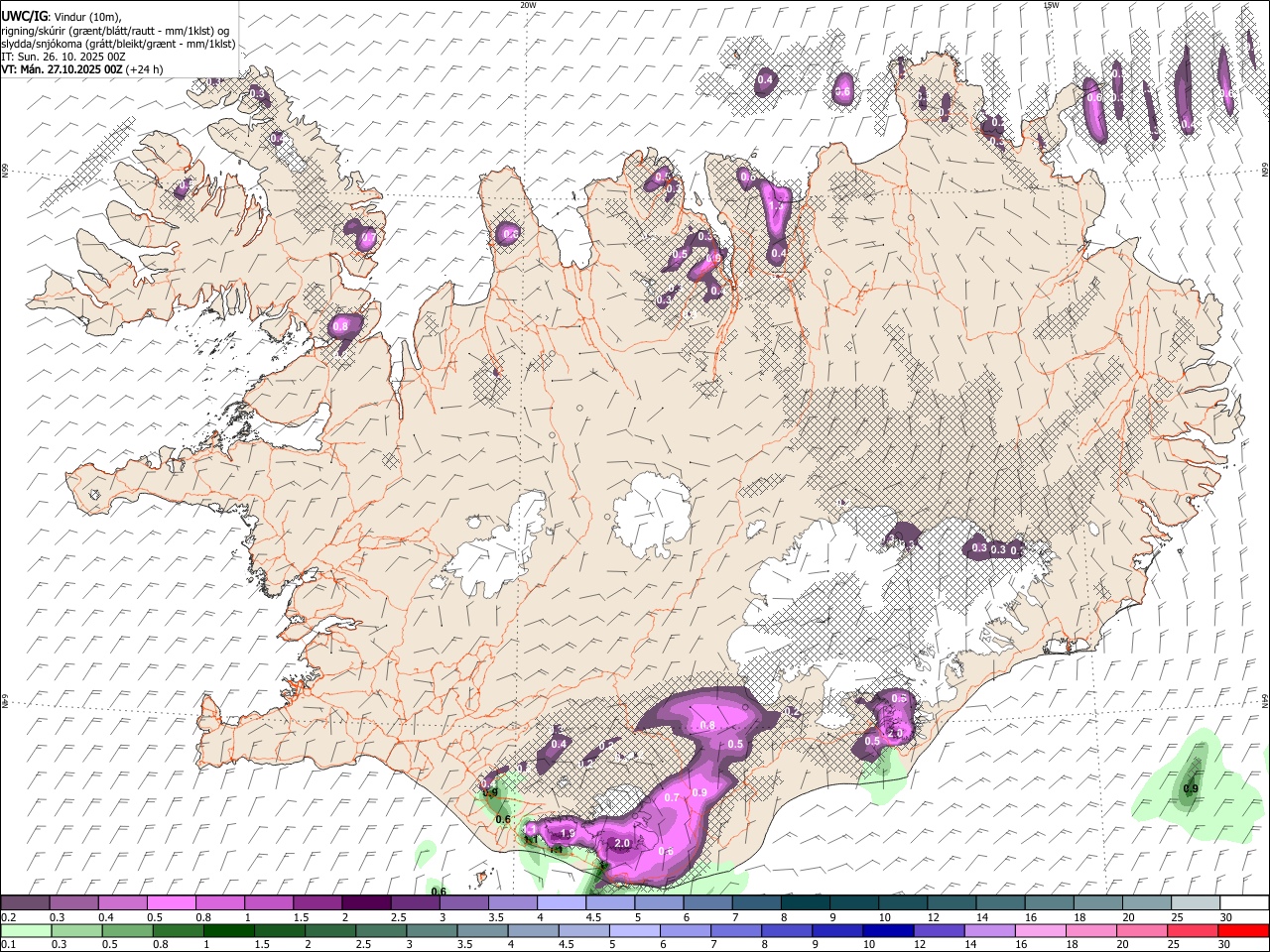
Task: Select the violet 12 swatch in lower legend
Action: [939, 930]
